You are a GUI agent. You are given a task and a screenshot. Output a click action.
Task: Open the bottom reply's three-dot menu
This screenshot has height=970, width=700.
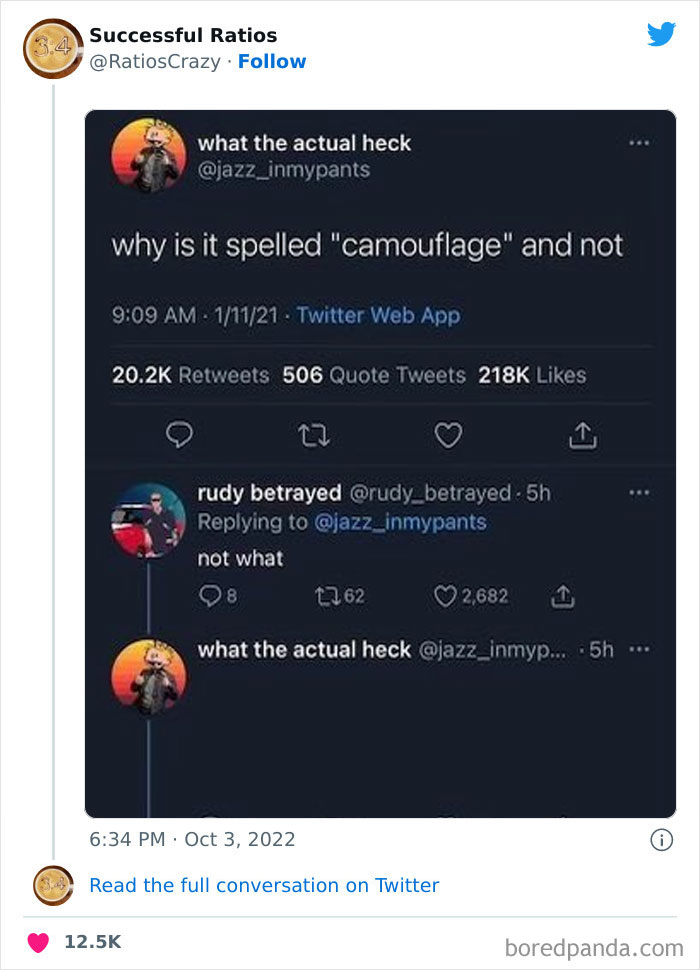pyautogui.click(x=639, y=650)
